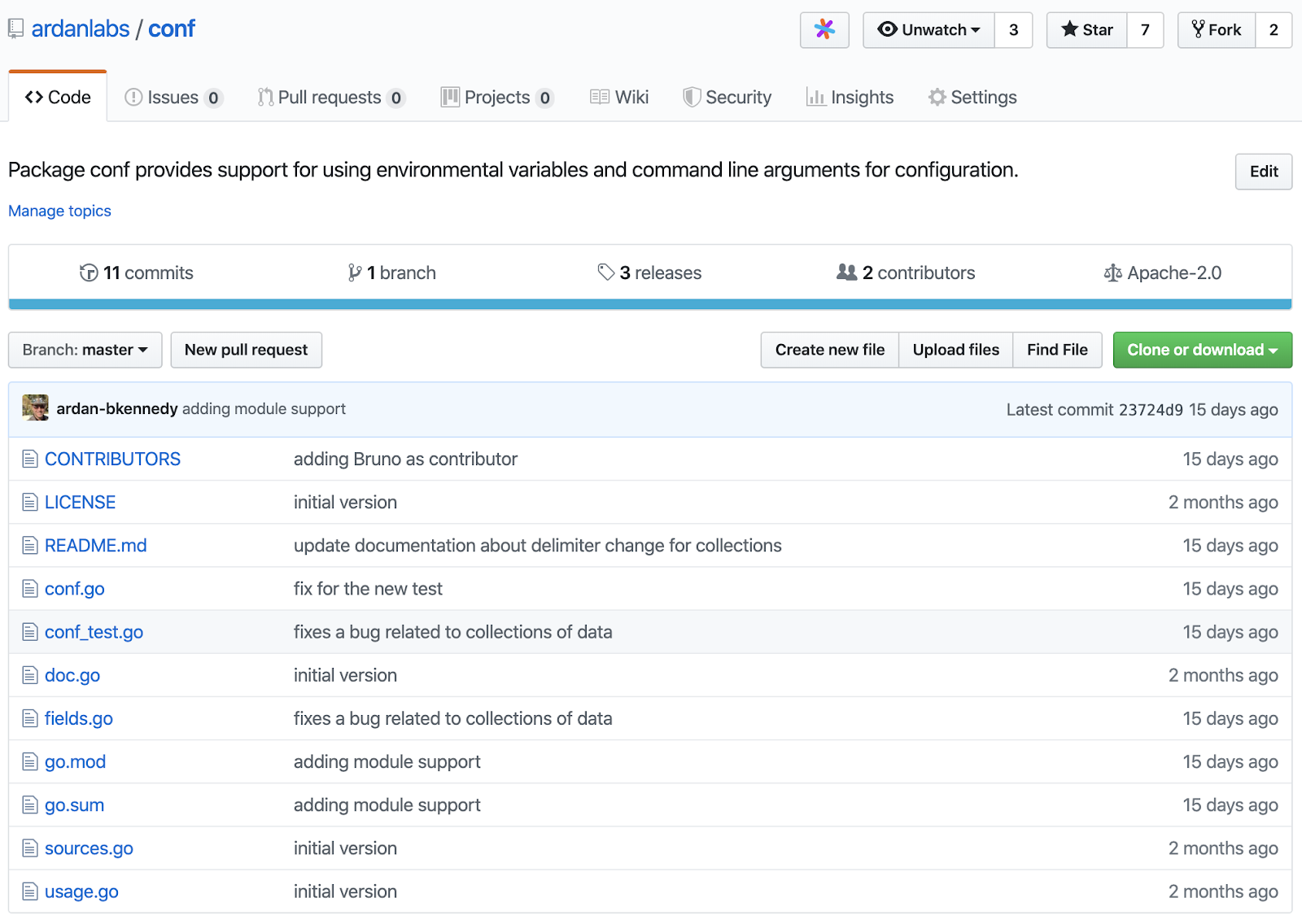Click the ardan-bkennedy avatar thumbnail
Viewport: 1302px width, 924px height.
click(35, 408)
